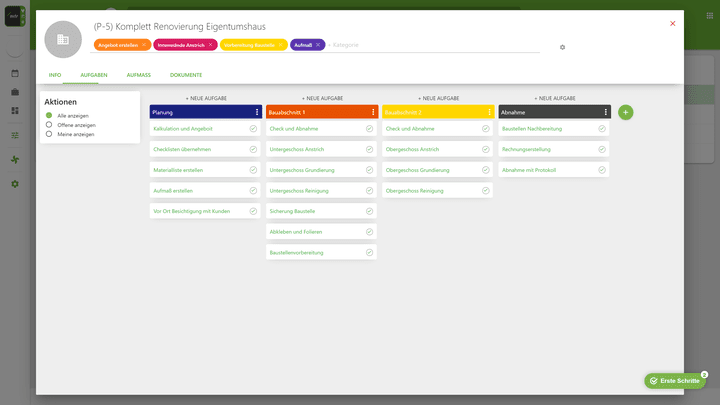Viewport: 720px width, 405px height.
Task: Open the apps grid icon in the top right
Action: tap(709, 16)
